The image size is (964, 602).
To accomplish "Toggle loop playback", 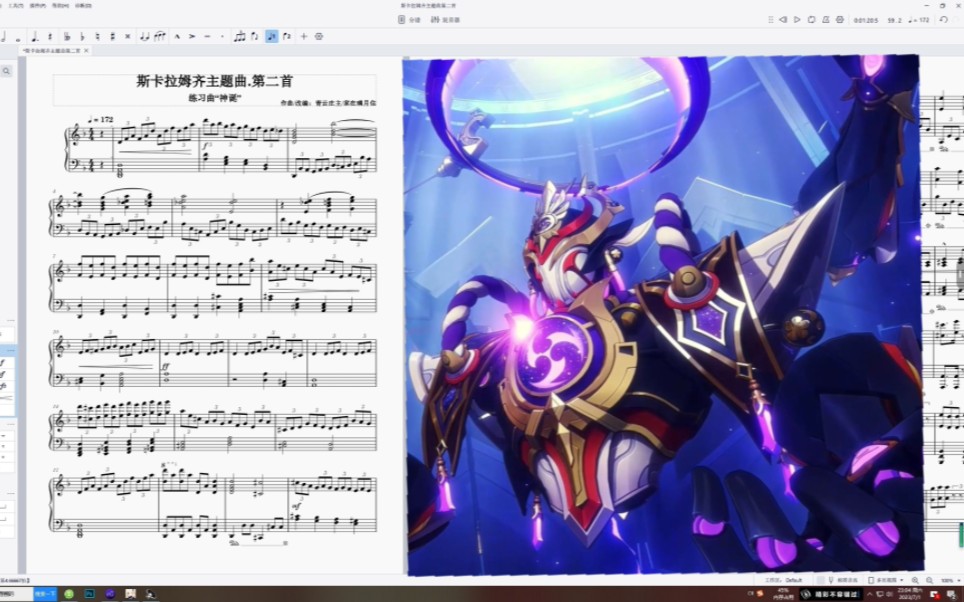I will 812,20.
